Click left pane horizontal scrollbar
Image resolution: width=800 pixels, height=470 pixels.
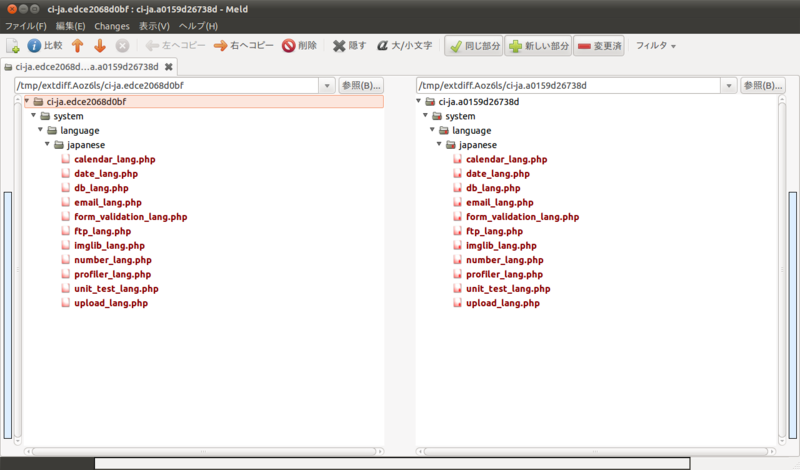(x=204, y=451)
